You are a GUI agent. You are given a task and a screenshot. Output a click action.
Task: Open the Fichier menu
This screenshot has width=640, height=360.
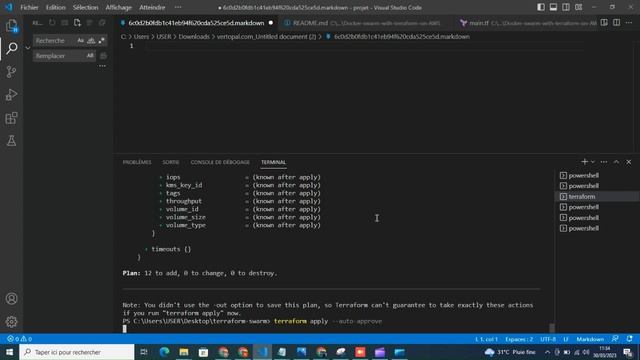tap(29, 7)
